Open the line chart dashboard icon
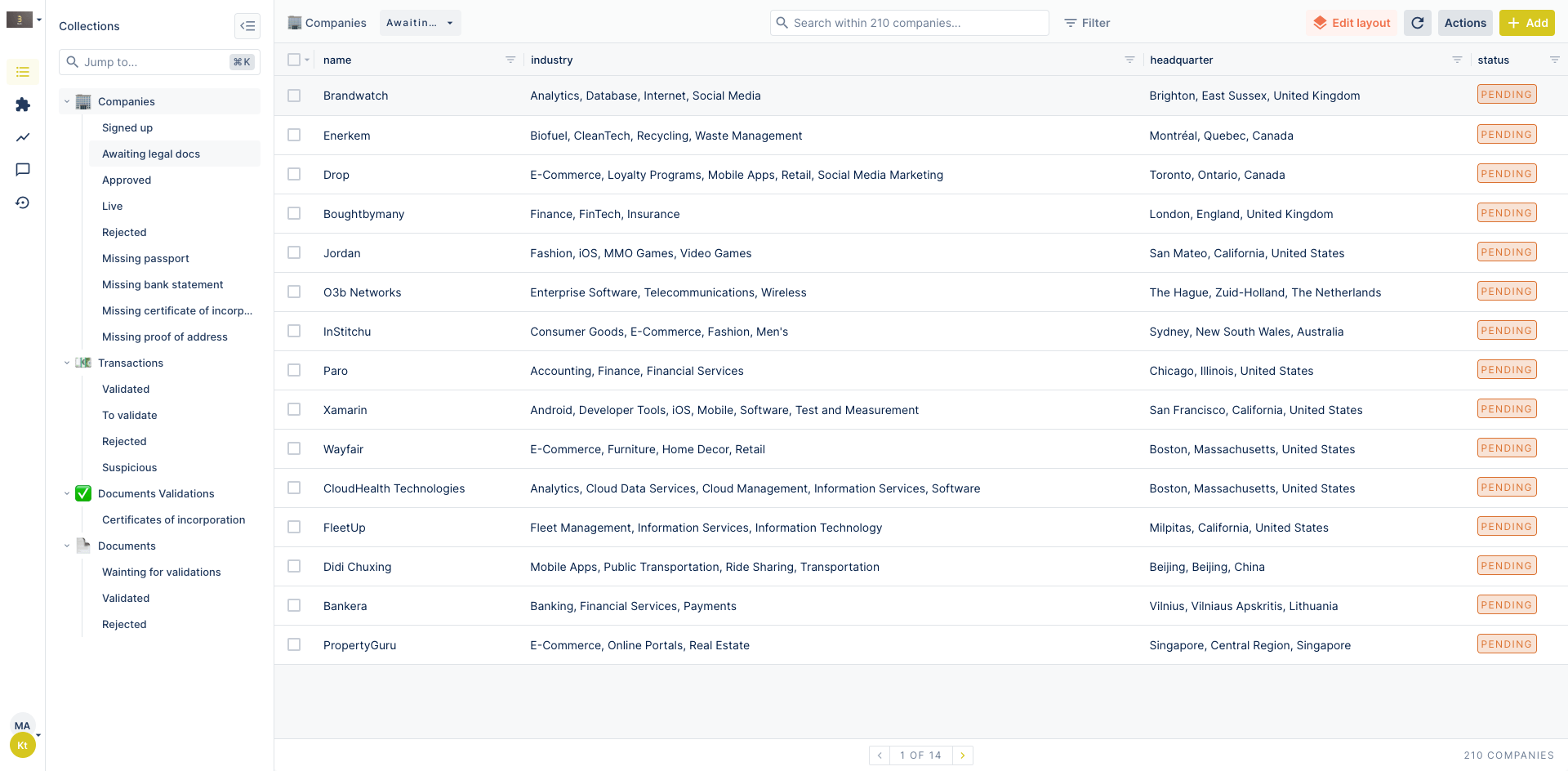1568x771 pixels. click(23, 137)
